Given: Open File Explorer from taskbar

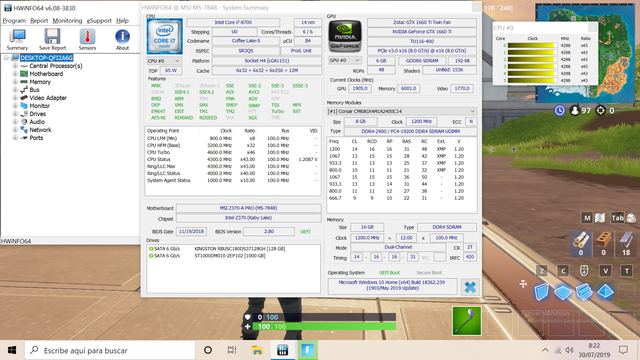Looking at the screenshot, I should 257,350.
